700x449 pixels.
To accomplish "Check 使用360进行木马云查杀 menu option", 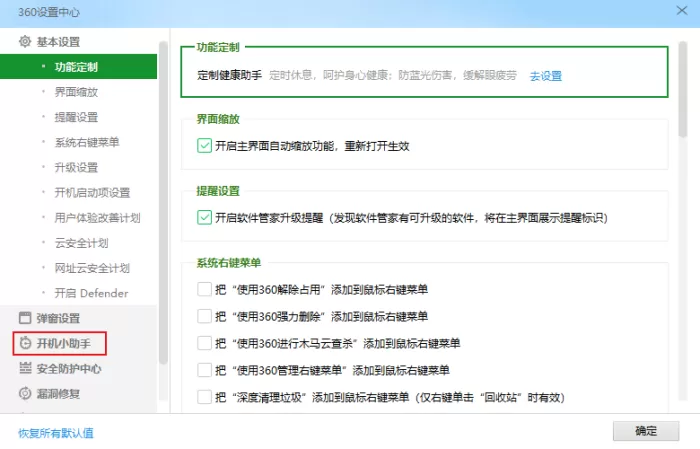I will pyautogui.click(x=204, y=343).
